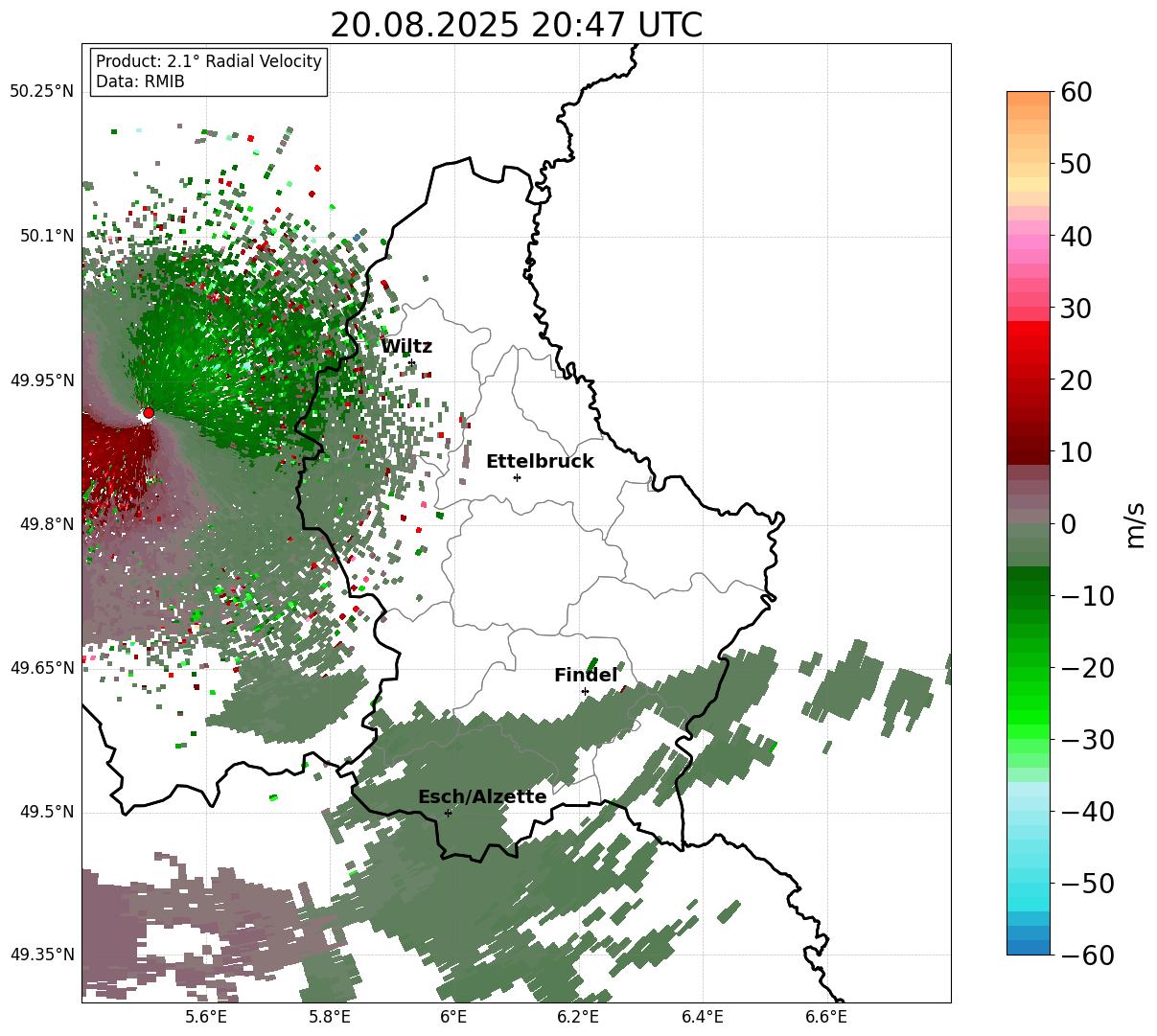This screenshot has height=1036, width=1157.
Task: Click the 5.8°E longitude label
Action: click(330, 1017)
